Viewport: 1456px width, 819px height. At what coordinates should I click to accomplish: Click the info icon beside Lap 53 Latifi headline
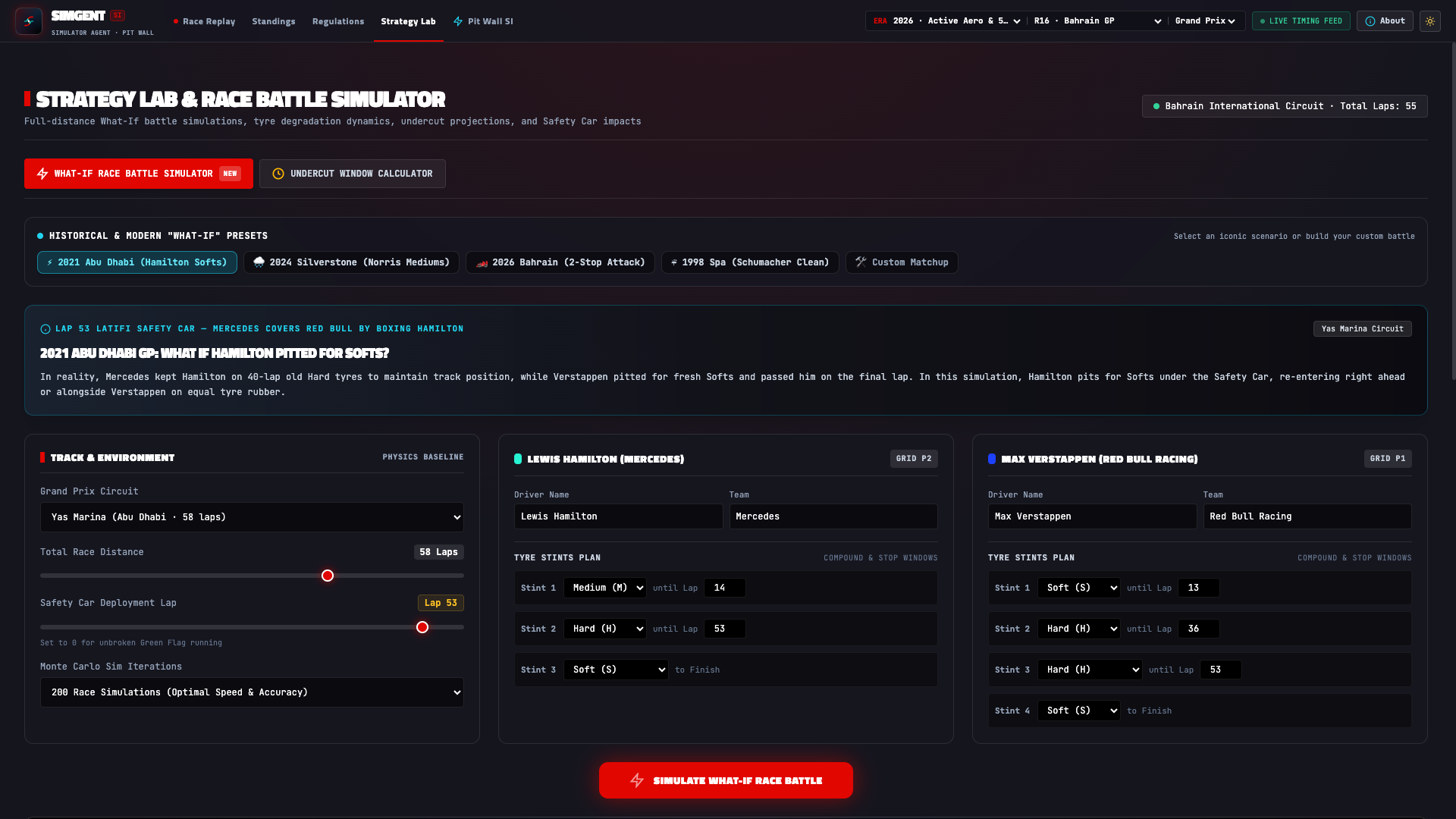pos(45,329)
